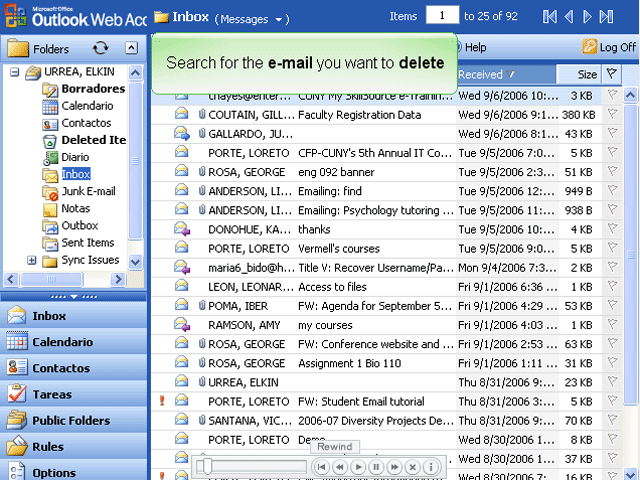Toggle flag on ROSA eng 092 banner email
Viewport: 640px width, 480px height.
(x=612, y=172)
